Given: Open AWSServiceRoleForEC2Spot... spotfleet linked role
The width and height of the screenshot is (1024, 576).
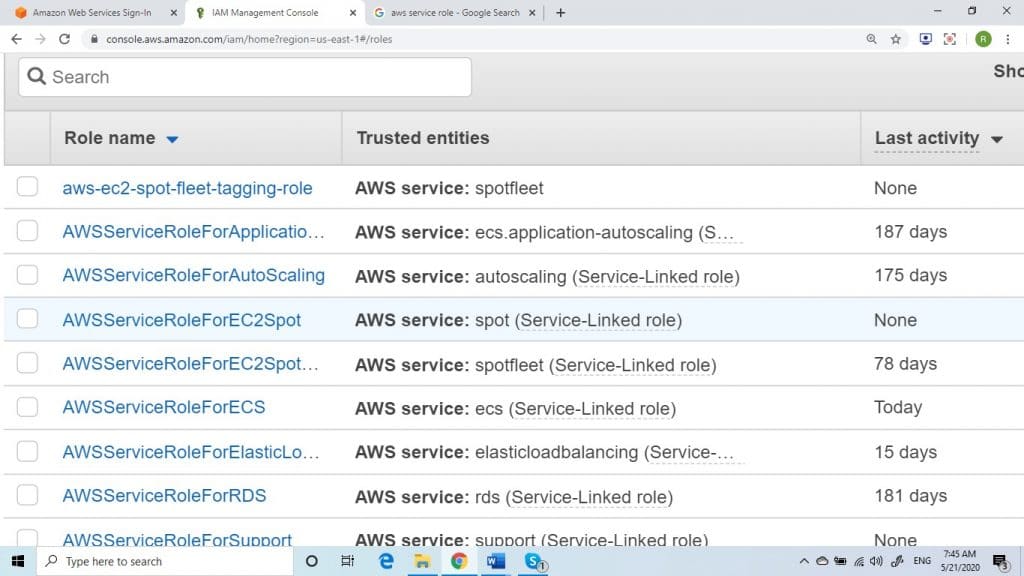Looking at the screenshot, I should [x=190, y=364].
